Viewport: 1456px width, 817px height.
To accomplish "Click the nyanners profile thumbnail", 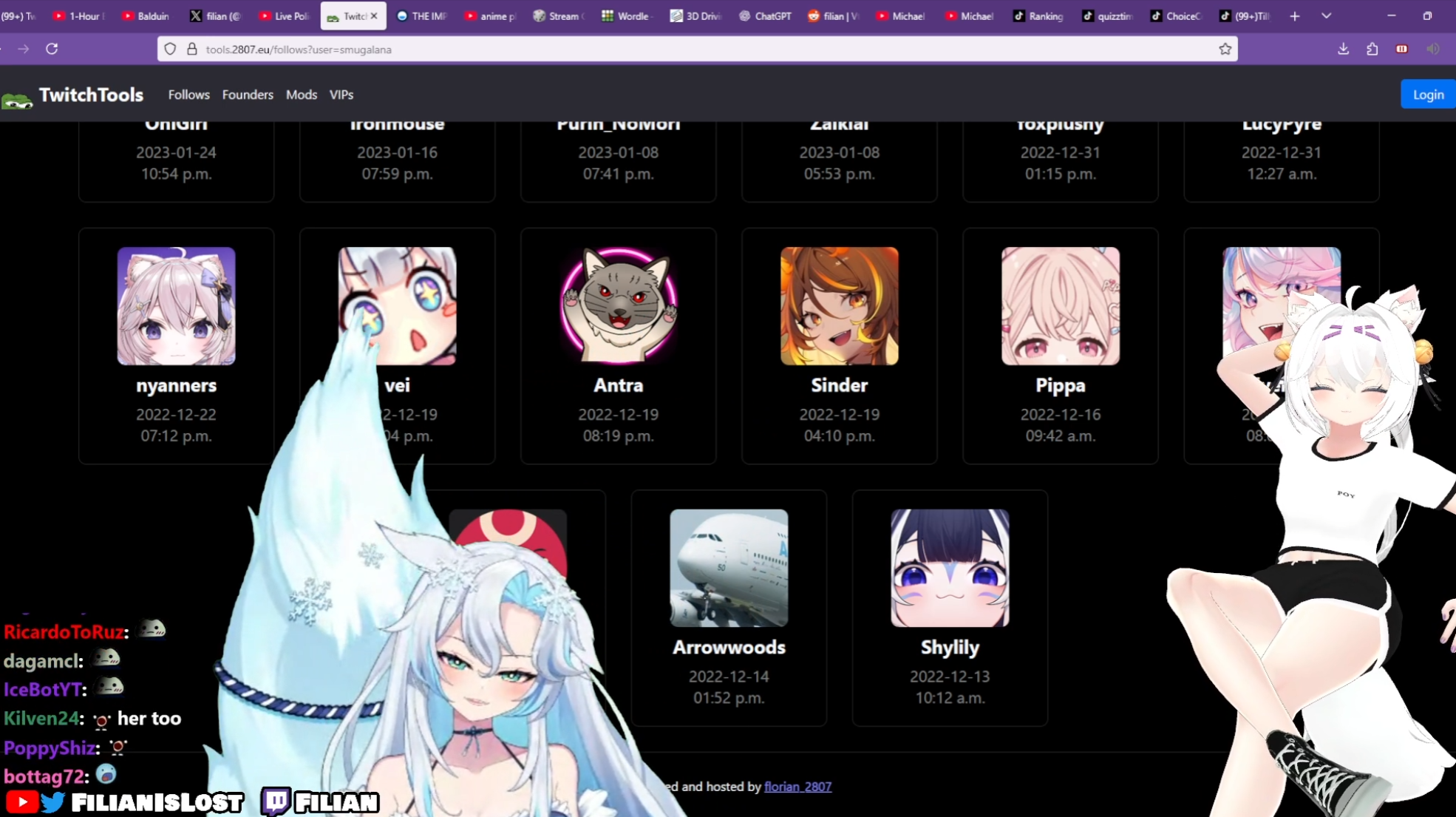I will pyautogui.click(x=176, y=306).
